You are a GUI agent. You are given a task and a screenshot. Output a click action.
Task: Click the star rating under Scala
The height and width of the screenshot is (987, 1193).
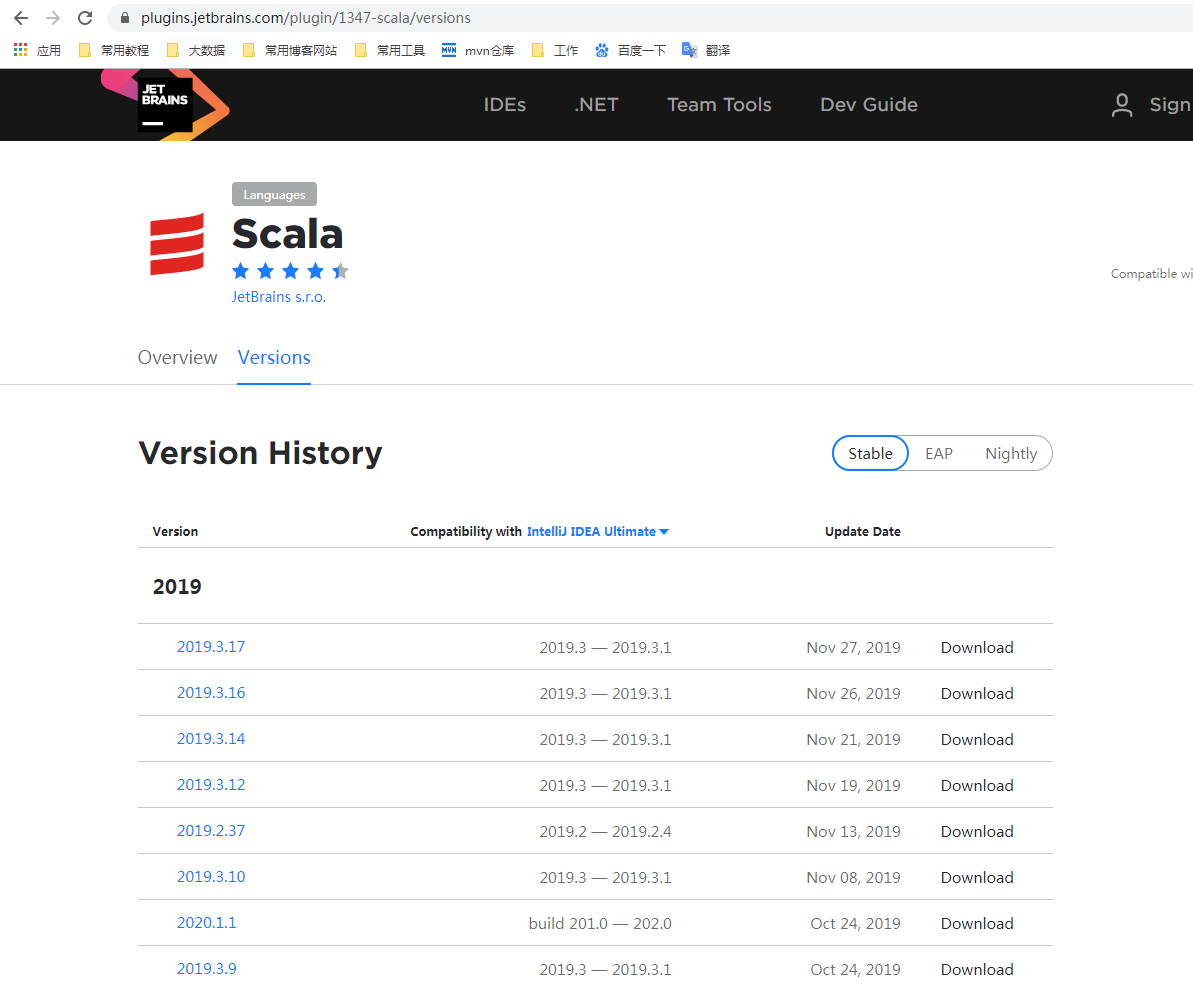pos(290,271)
